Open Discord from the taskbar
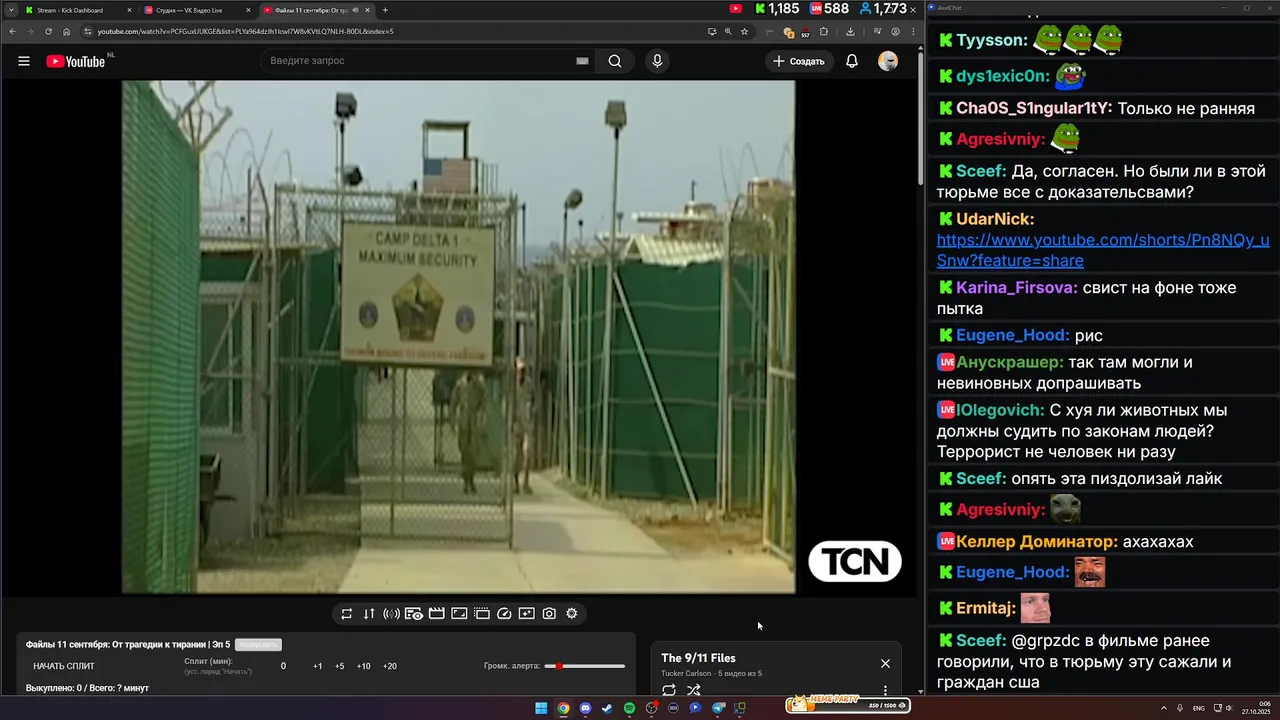The image size is (1280, 720). click(x=585, y=708)
